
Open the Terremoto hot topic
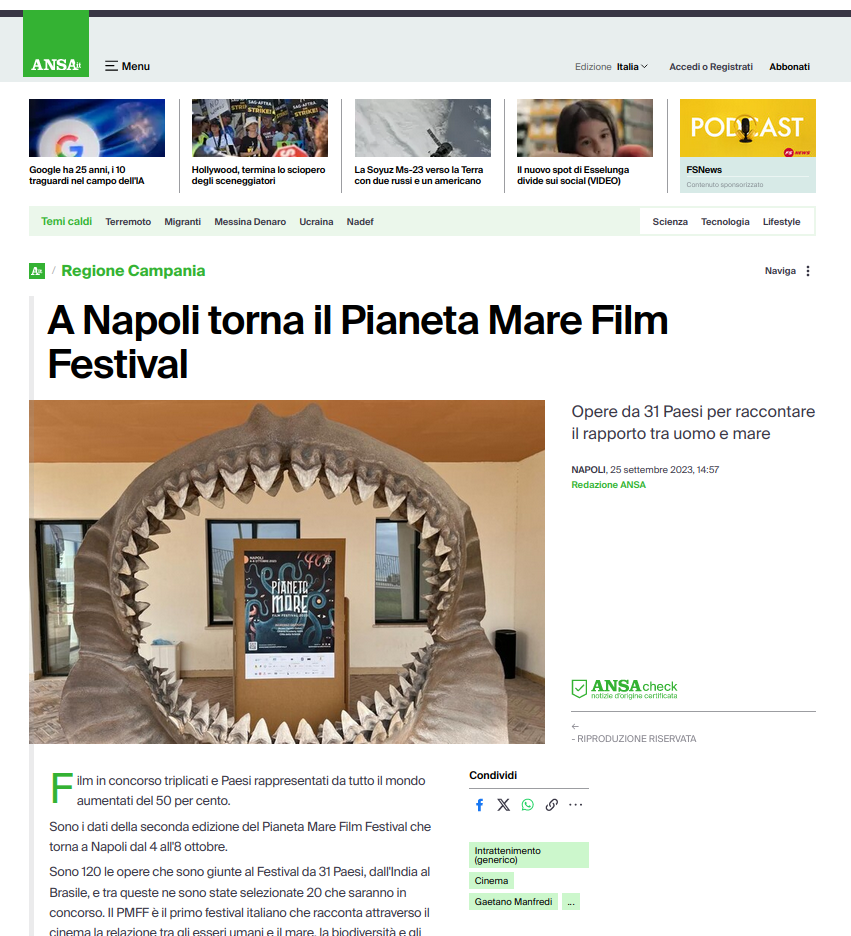coord(128,221)
